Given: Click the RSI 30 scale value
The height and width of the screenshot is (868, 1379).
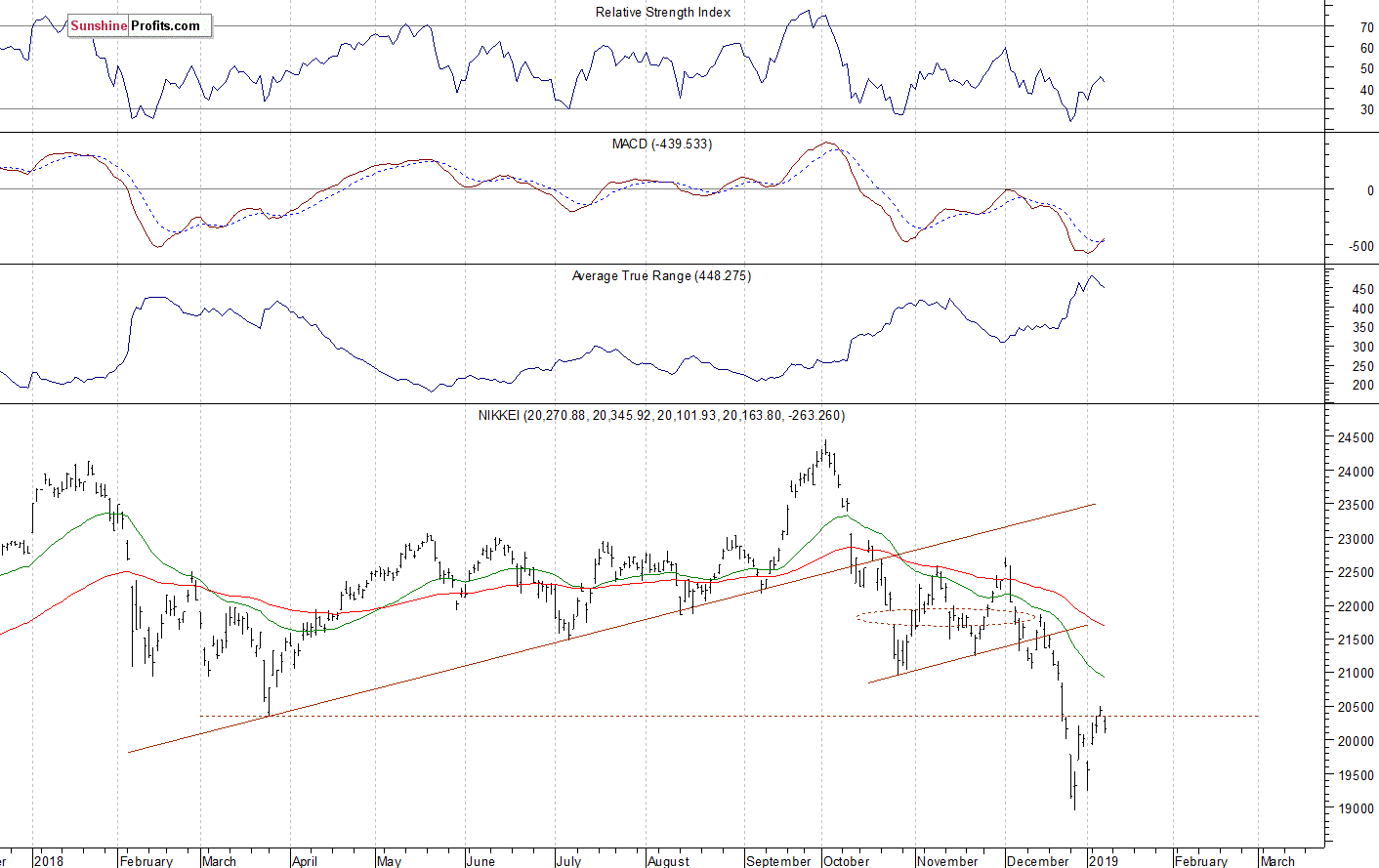Looking at the screenshot, I should pyautogui.click(x=1367, y=109).
